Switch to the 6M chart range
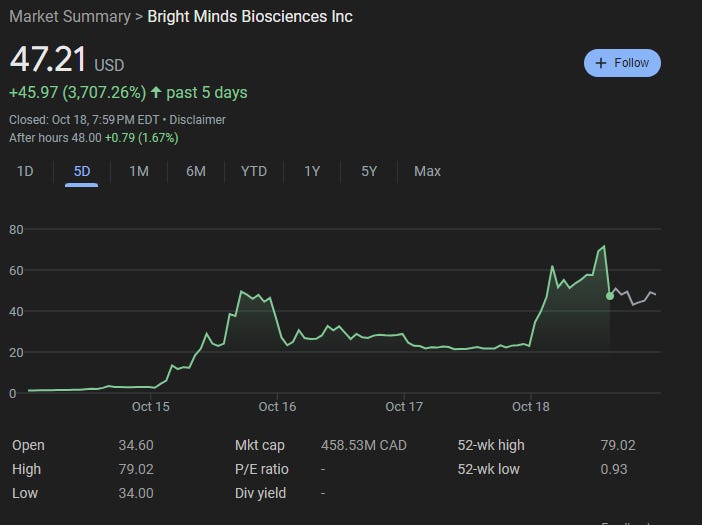This screenshot has width=702, height=525. coord(196,171)
